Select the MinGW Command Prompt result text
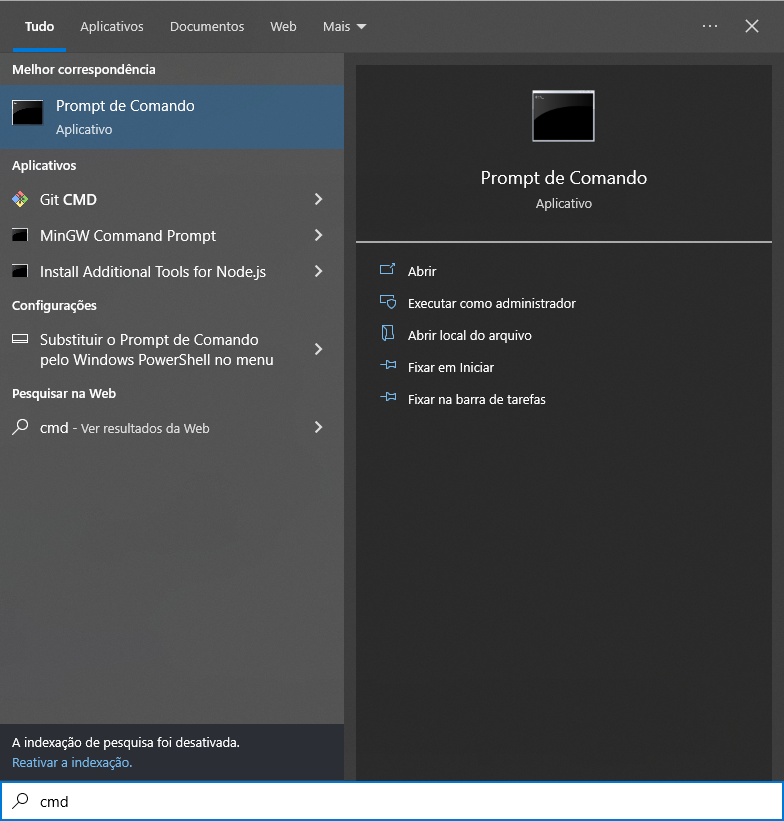Image resolution: width=784 pixels, height=821 pixels. [128, 236]
